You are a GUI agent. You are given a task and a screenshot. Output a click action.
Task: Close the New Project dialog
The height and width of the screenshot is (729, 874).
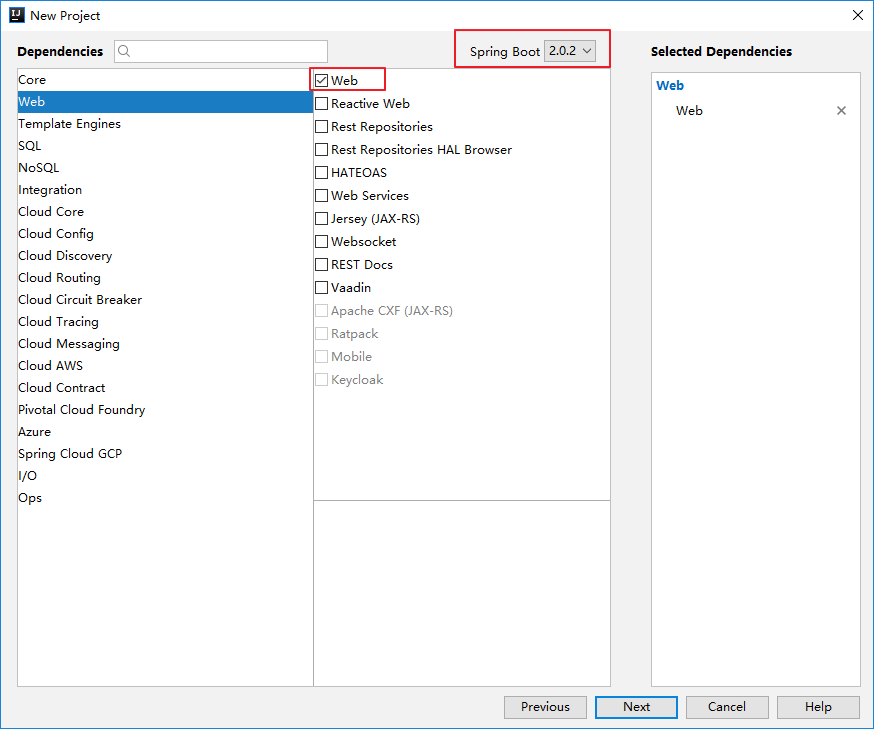pos(858,15)
